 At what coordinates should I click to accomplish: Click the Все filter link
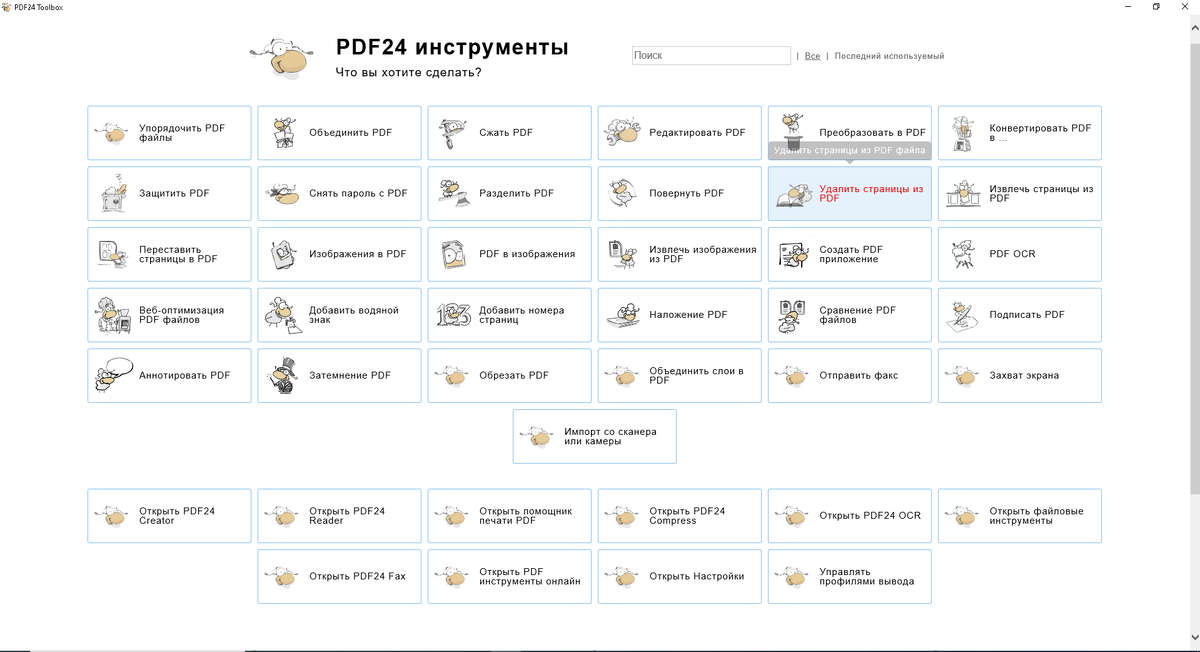812,56
